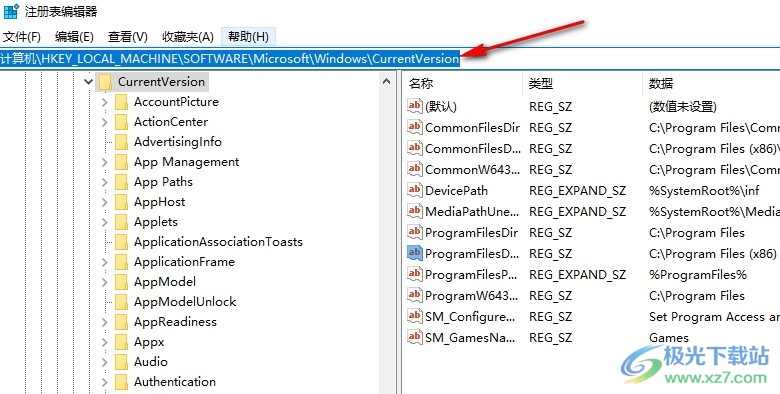Click the AppModelUnlock folder icon

point(121,302)
